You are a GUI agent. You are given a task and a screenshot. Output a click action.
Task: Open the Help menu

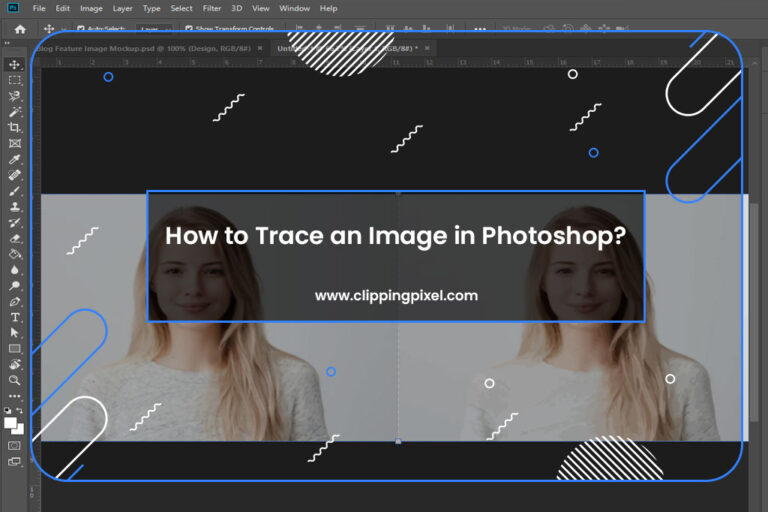coord(328,8)
